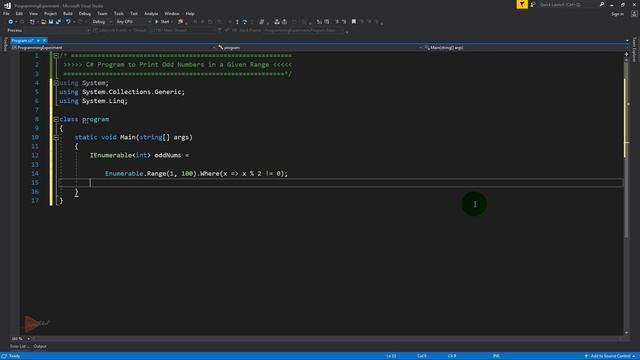Open the Analyze menu
This screenshot has width=640, height=360.
[151, 13]
